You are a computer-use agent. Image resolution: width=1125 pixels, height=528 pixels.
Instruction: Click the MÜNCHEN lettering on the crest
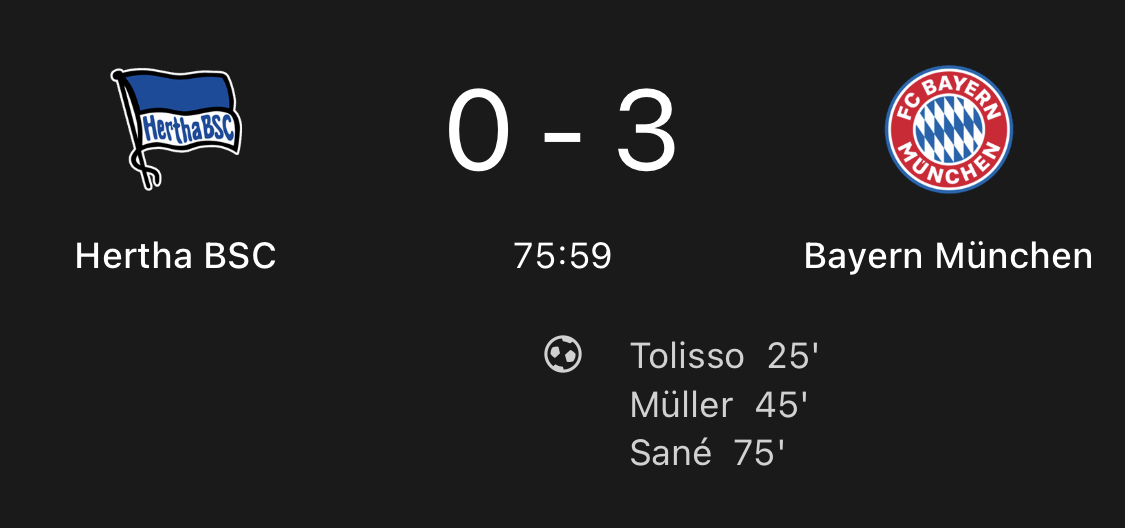click(x=949, y=166)
